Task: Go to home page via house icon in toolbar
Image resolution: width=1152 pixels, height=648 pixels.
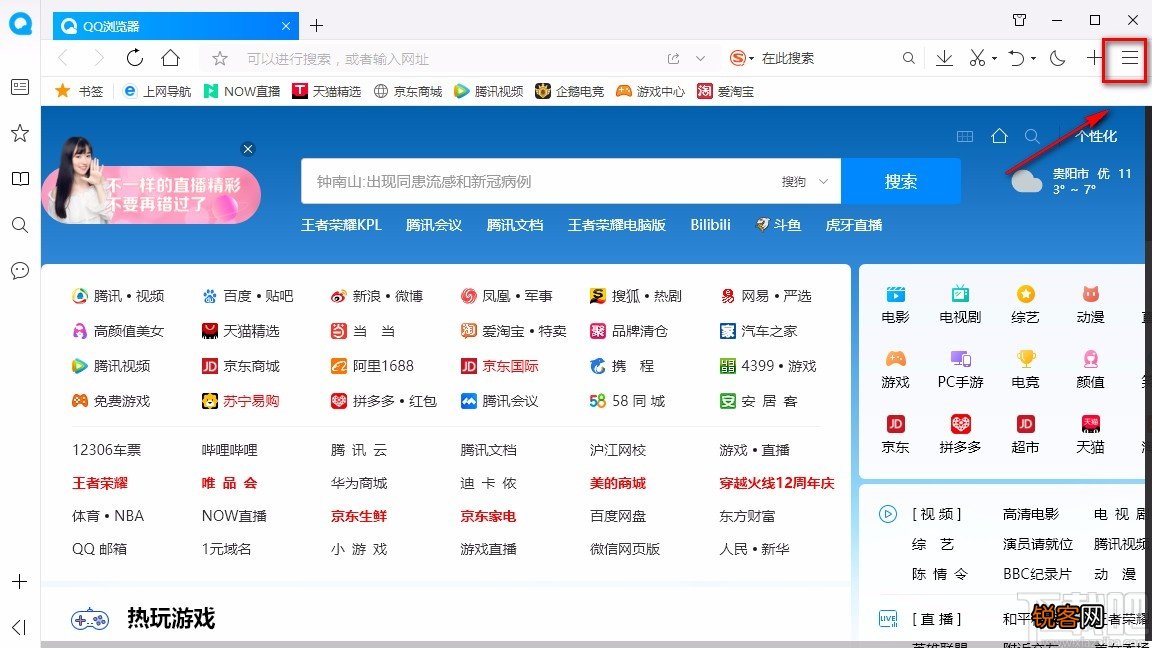Action: click(170, 58)
